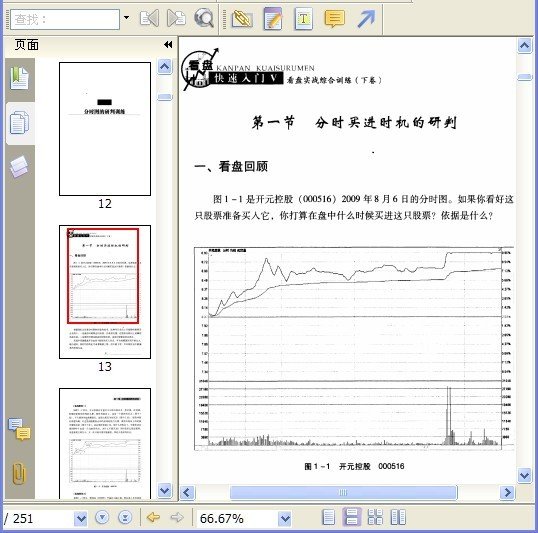
Task: Open the zoom level dropdown arrow
Action: (284, 519)
